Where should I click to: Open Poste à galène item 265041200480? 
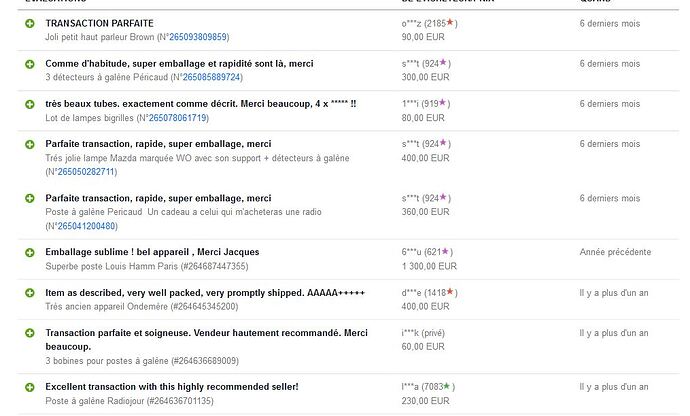87,226
